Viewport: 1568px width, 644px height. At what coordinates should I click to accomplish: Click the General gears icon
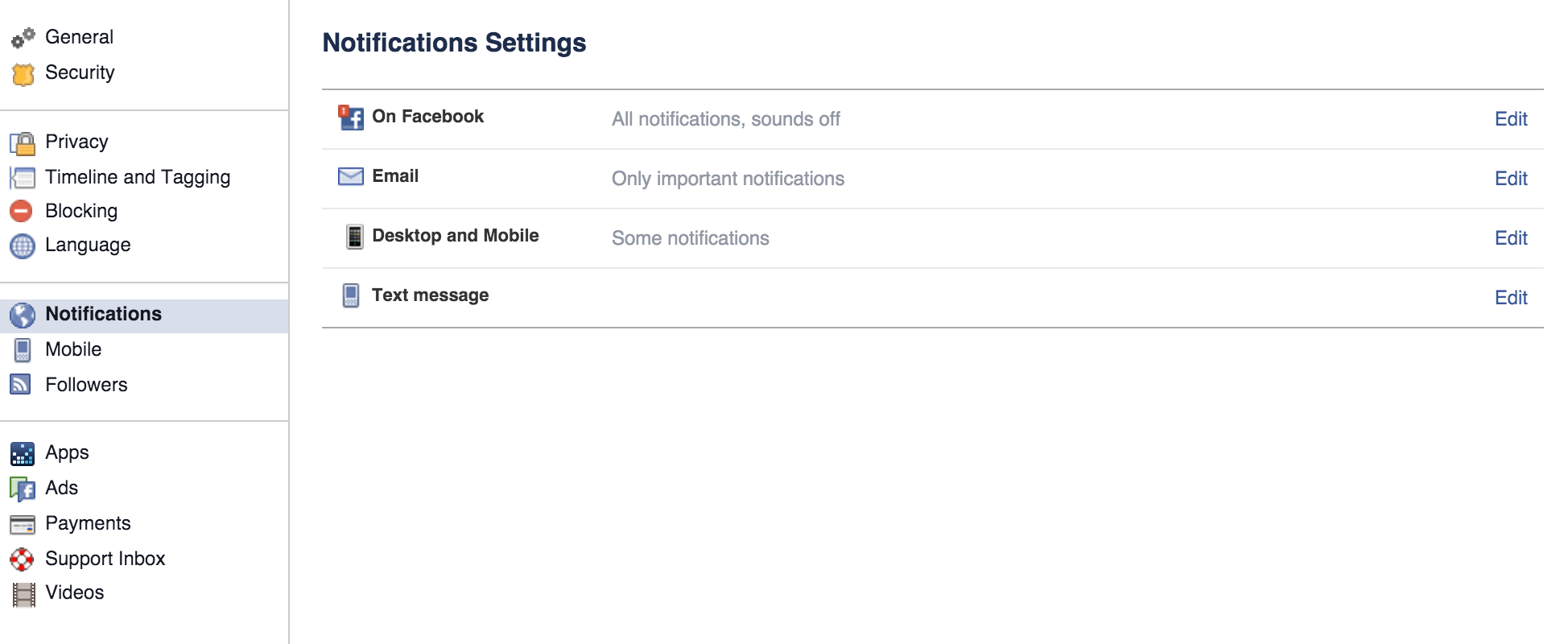[23, 38]
